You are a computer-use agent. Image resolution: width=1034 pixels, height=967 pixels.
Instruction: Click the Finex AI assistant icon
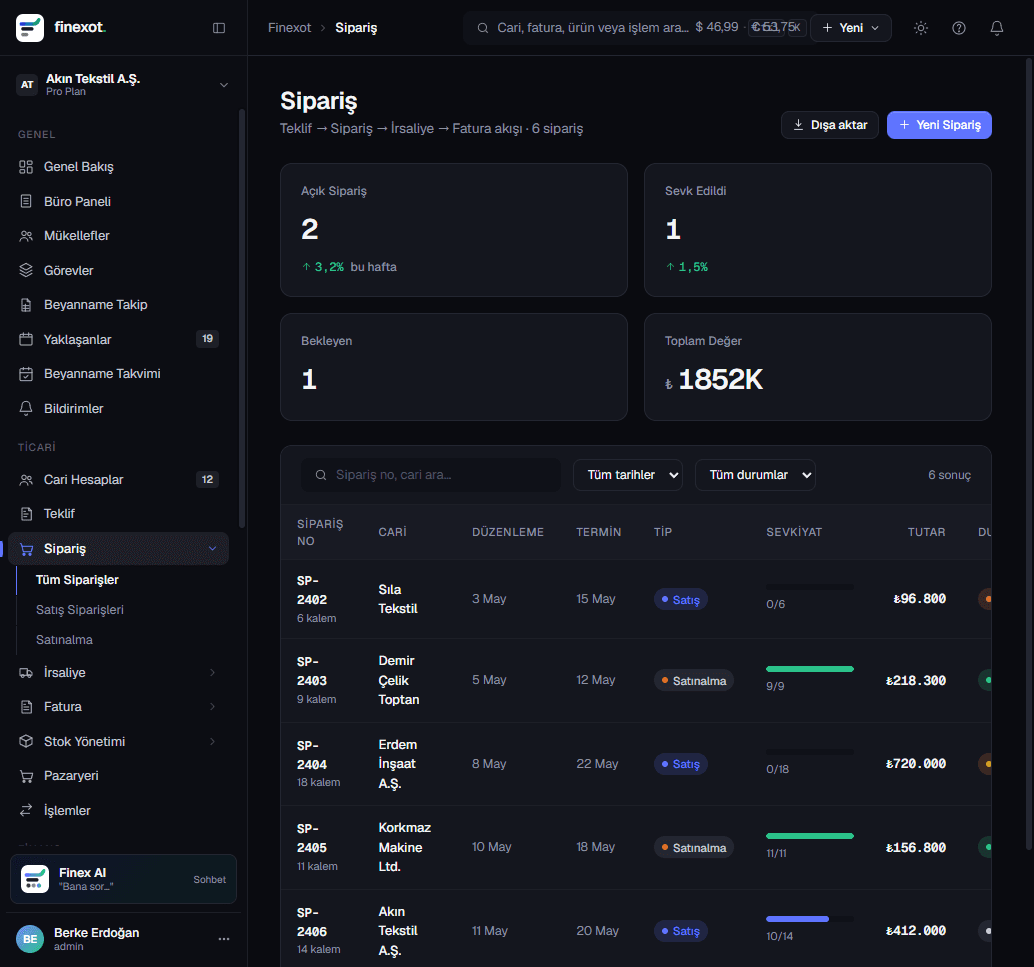(x=35, y=879)
